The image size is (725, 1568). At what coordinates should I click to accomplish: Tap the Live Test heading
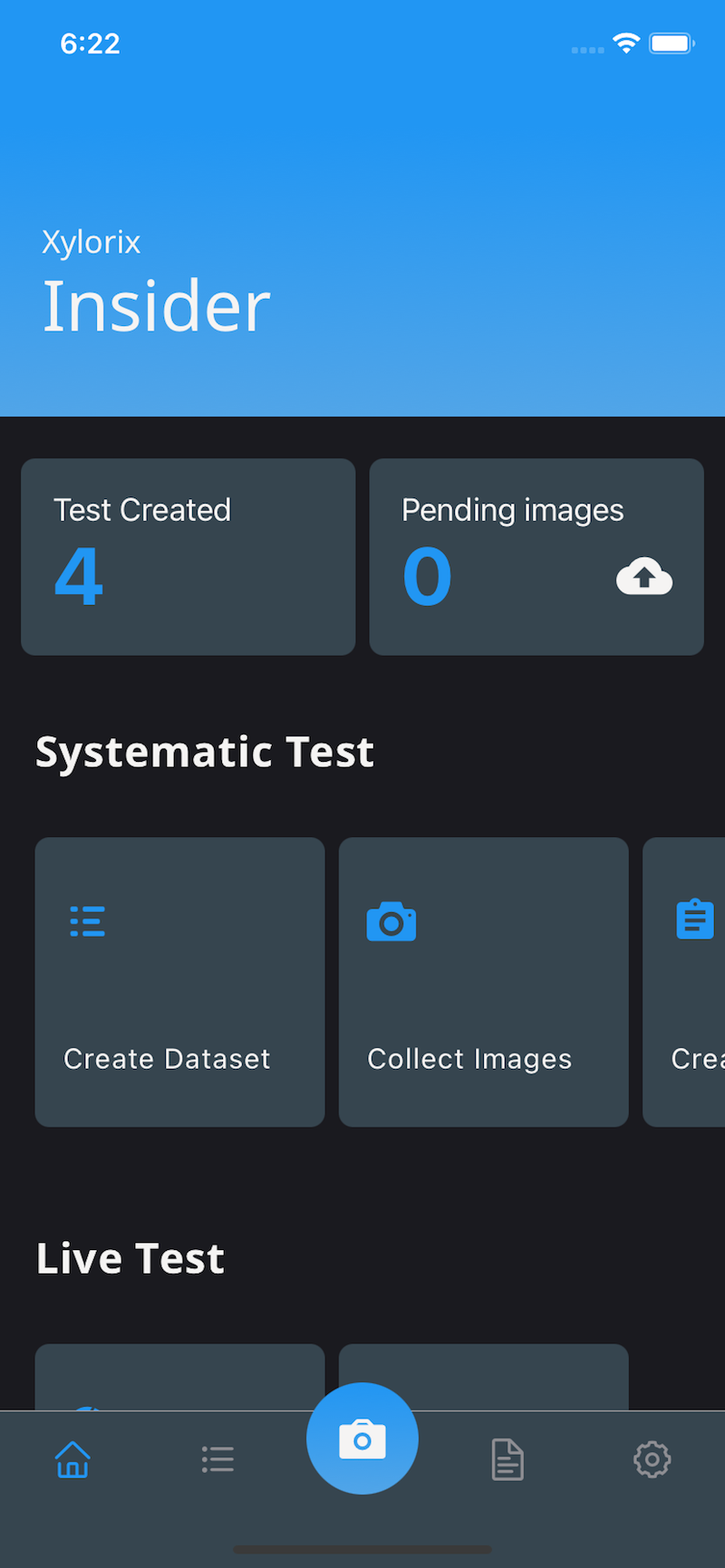(x=130, y=1259)
